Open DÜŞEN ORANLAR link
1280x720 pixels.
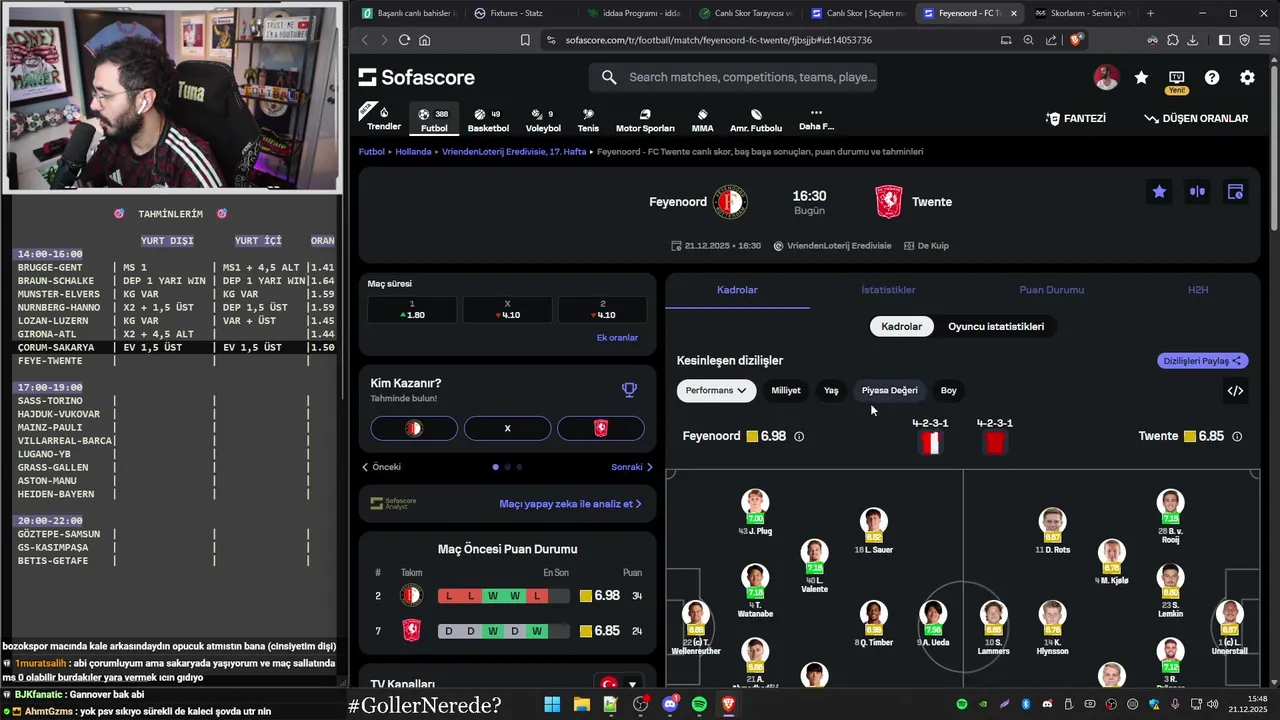pos(1196,118)
